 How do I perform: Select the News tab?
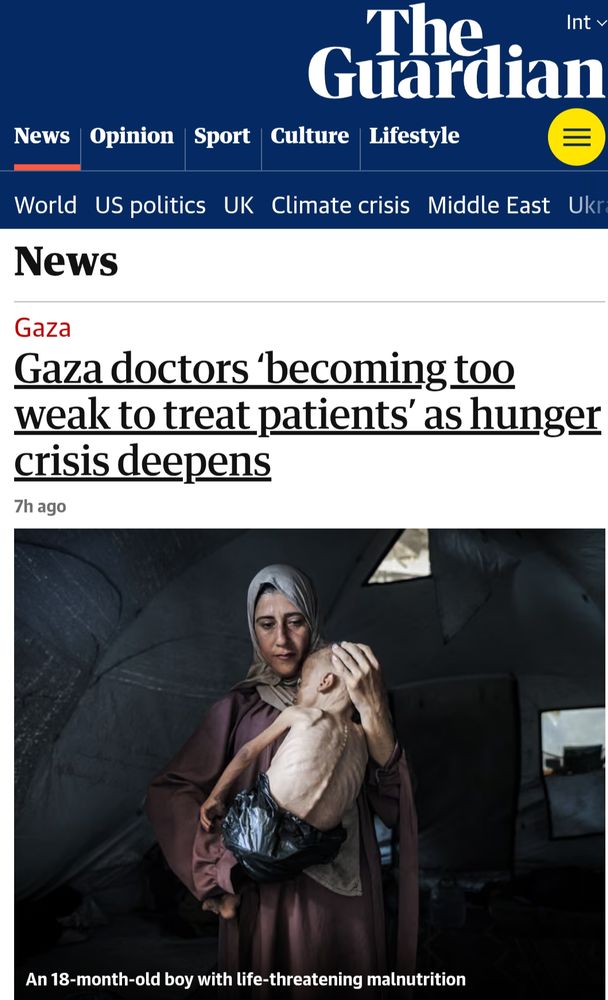tap(42, 136)
